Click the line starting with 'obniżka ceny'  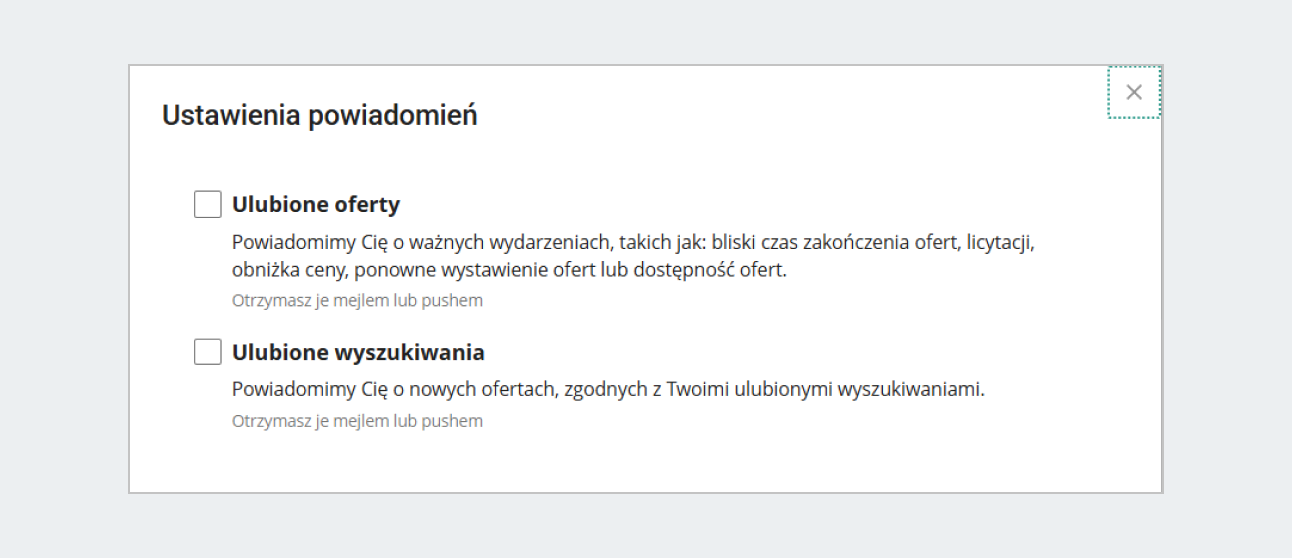click(x=509, y=270)
